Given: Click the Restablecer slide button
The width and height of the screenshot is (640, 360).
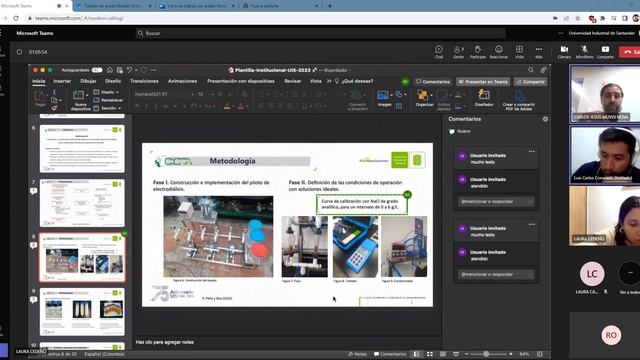Looking at the screenshot, I should click(108, 100).
